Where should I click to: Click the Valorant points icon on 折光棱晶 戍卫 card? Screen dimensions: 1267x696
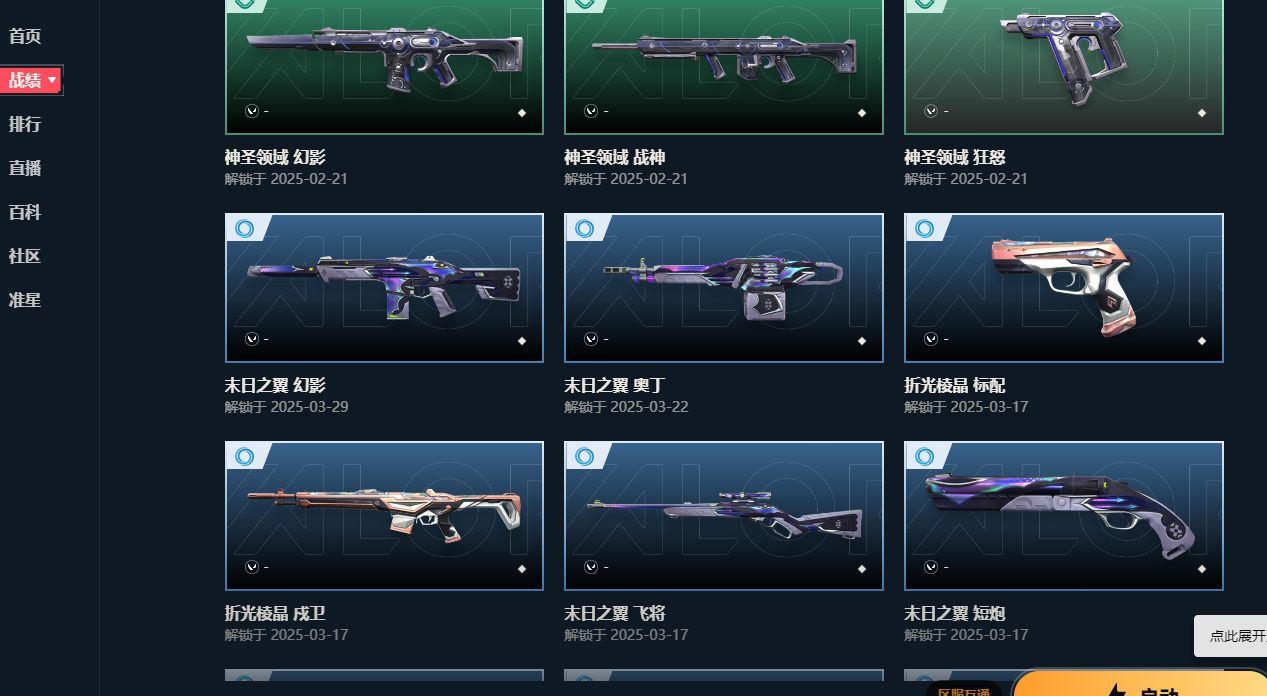251,567
